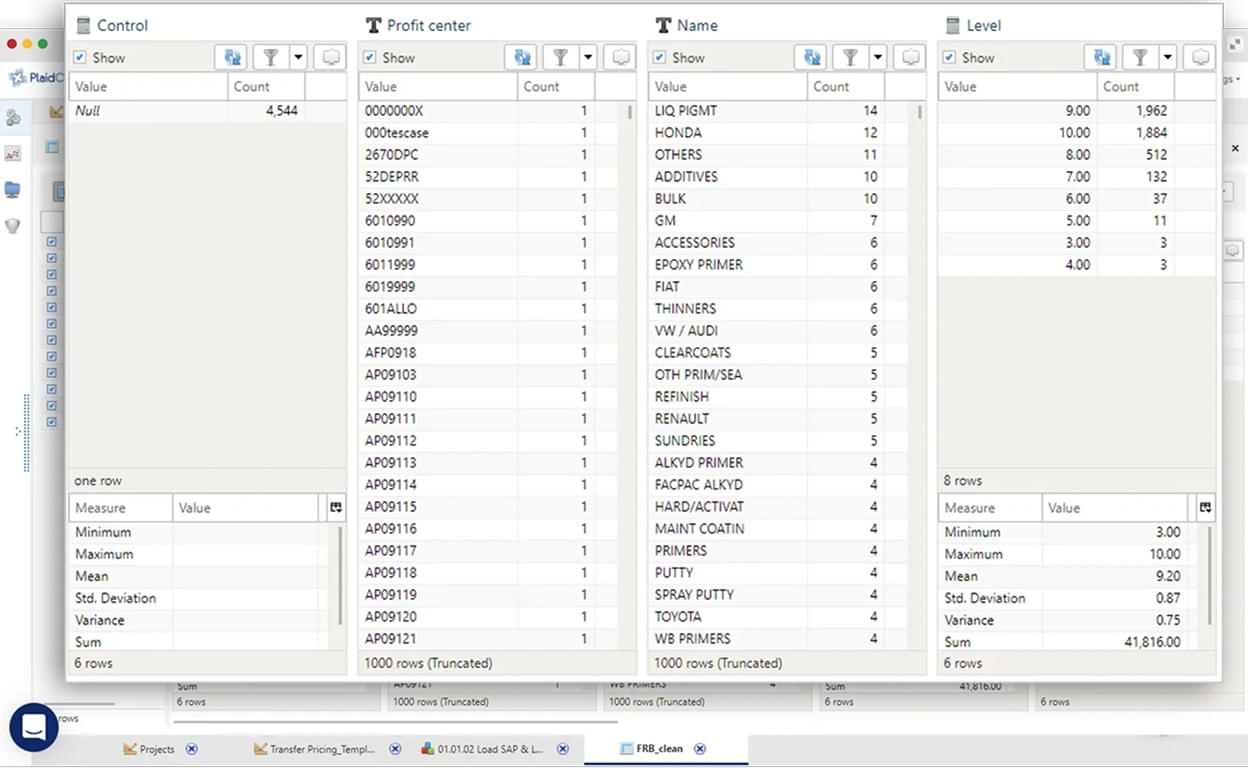Open the chat support bubble
The height and width of the screenshot is (768, 1248).
click(x=34, y=727)
